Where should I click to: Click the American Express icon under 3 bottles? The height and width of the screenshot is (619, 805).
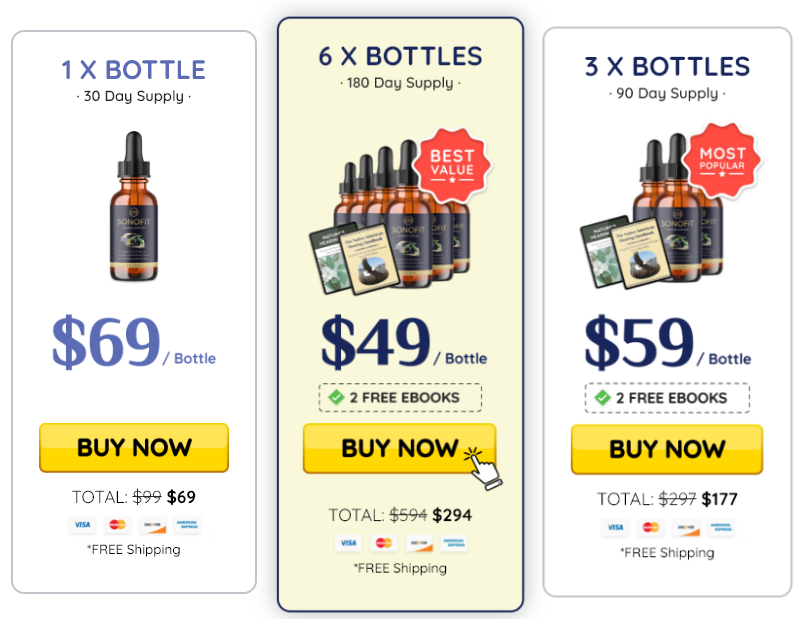pos(721,527)
